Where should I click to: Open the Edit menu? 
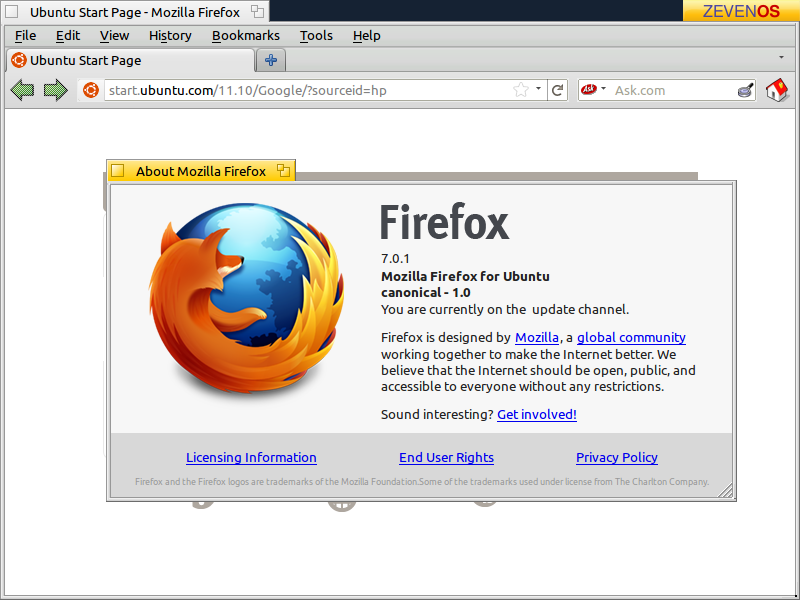68,36
